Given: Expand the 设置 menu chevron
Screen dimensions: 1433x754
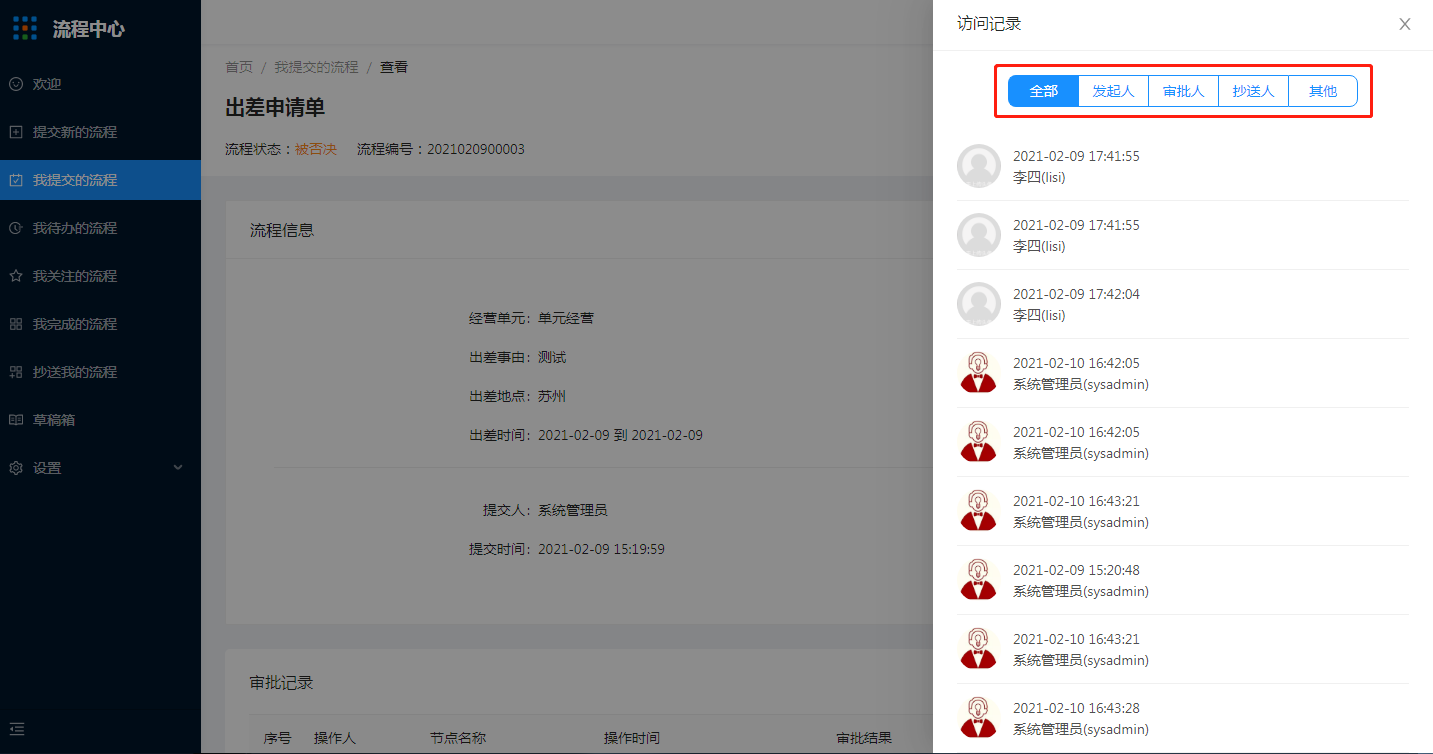Looking at the screenshot, I should (178, 468).
